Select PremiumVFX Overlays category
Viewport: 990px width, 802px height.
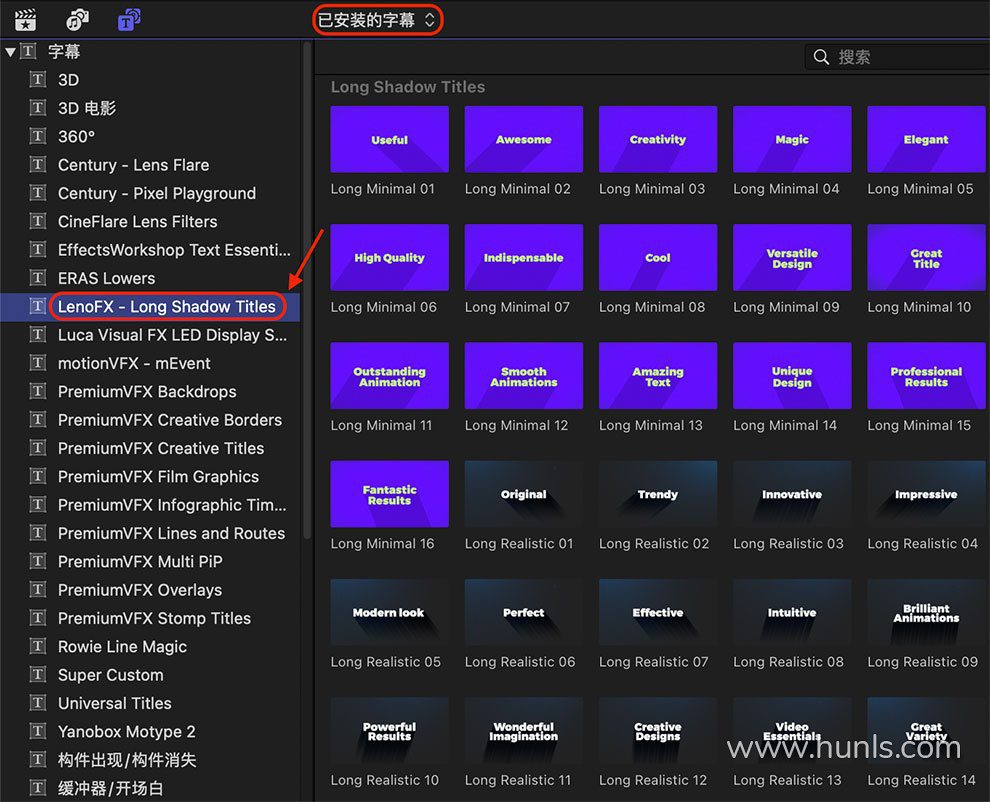click(x=150, y=590)
